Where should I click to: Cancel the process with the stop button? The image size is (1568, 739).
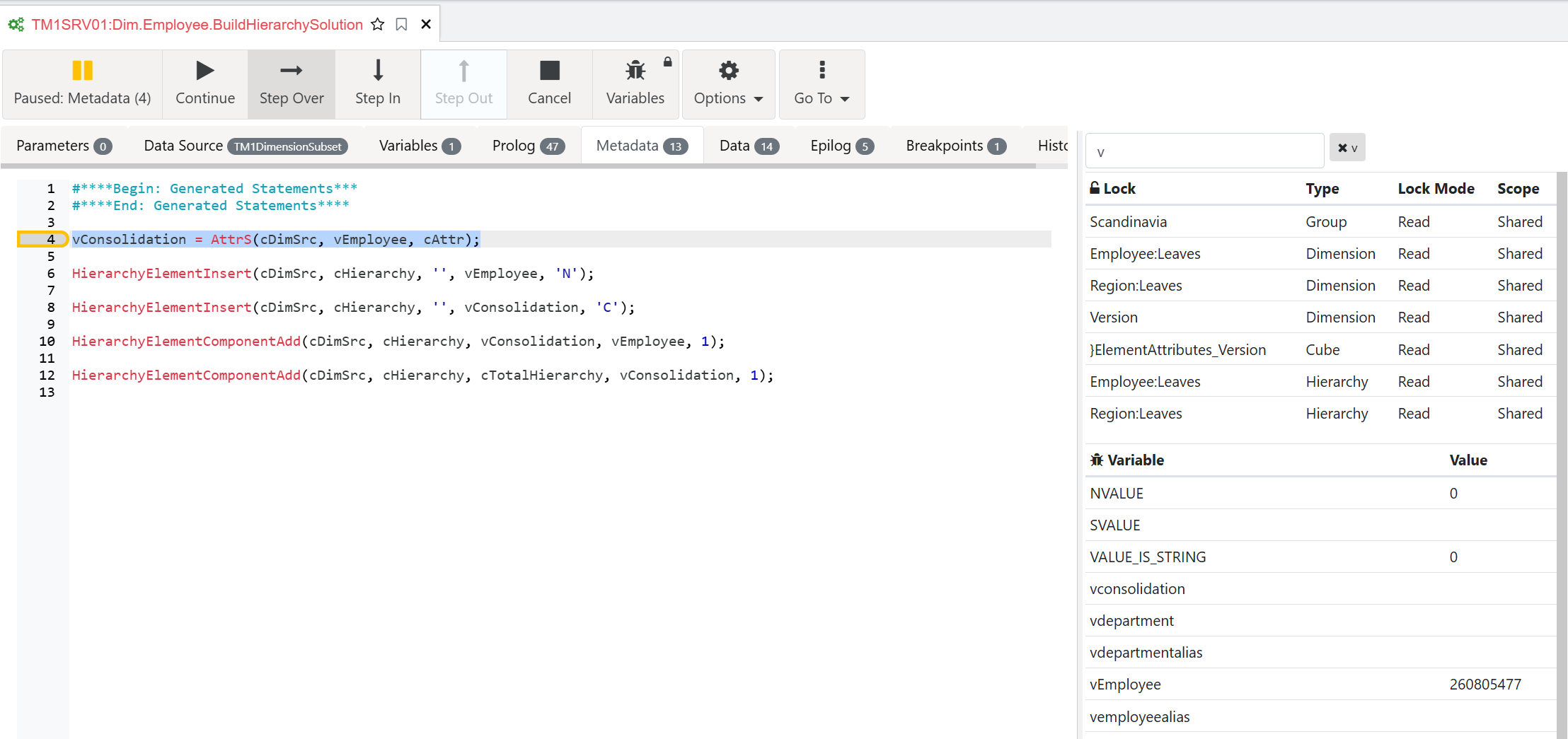coord(549,84)
